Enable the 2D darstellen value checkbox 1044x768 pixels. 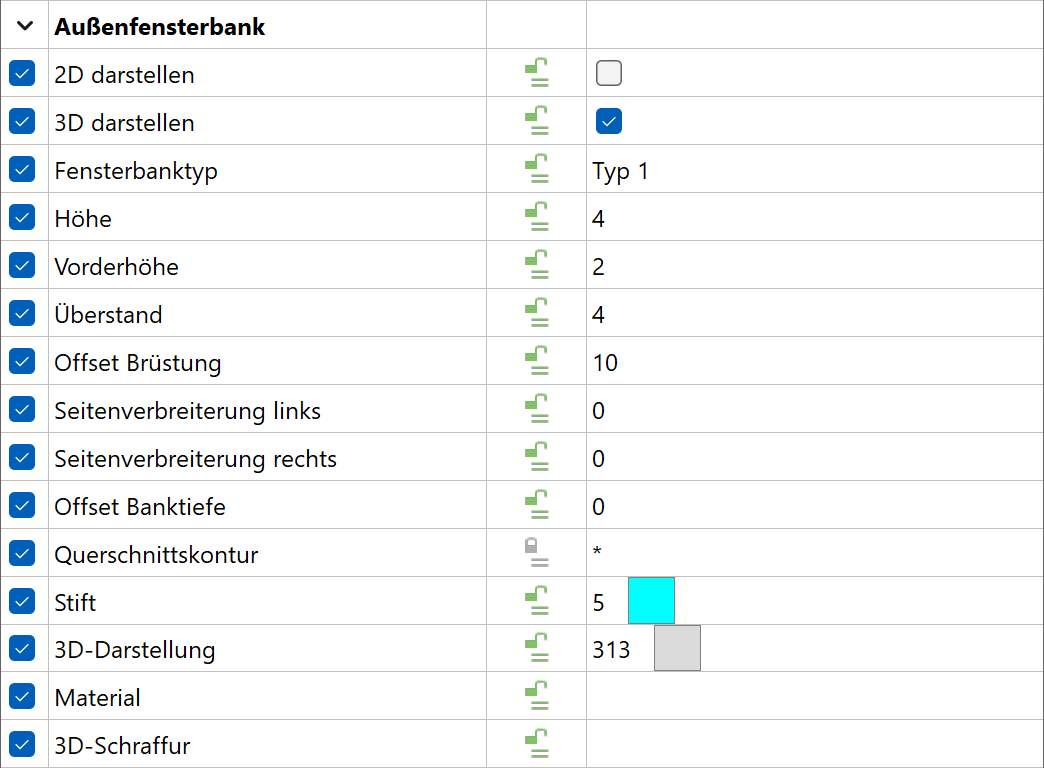pyautogui.click(x=609, y=73)
